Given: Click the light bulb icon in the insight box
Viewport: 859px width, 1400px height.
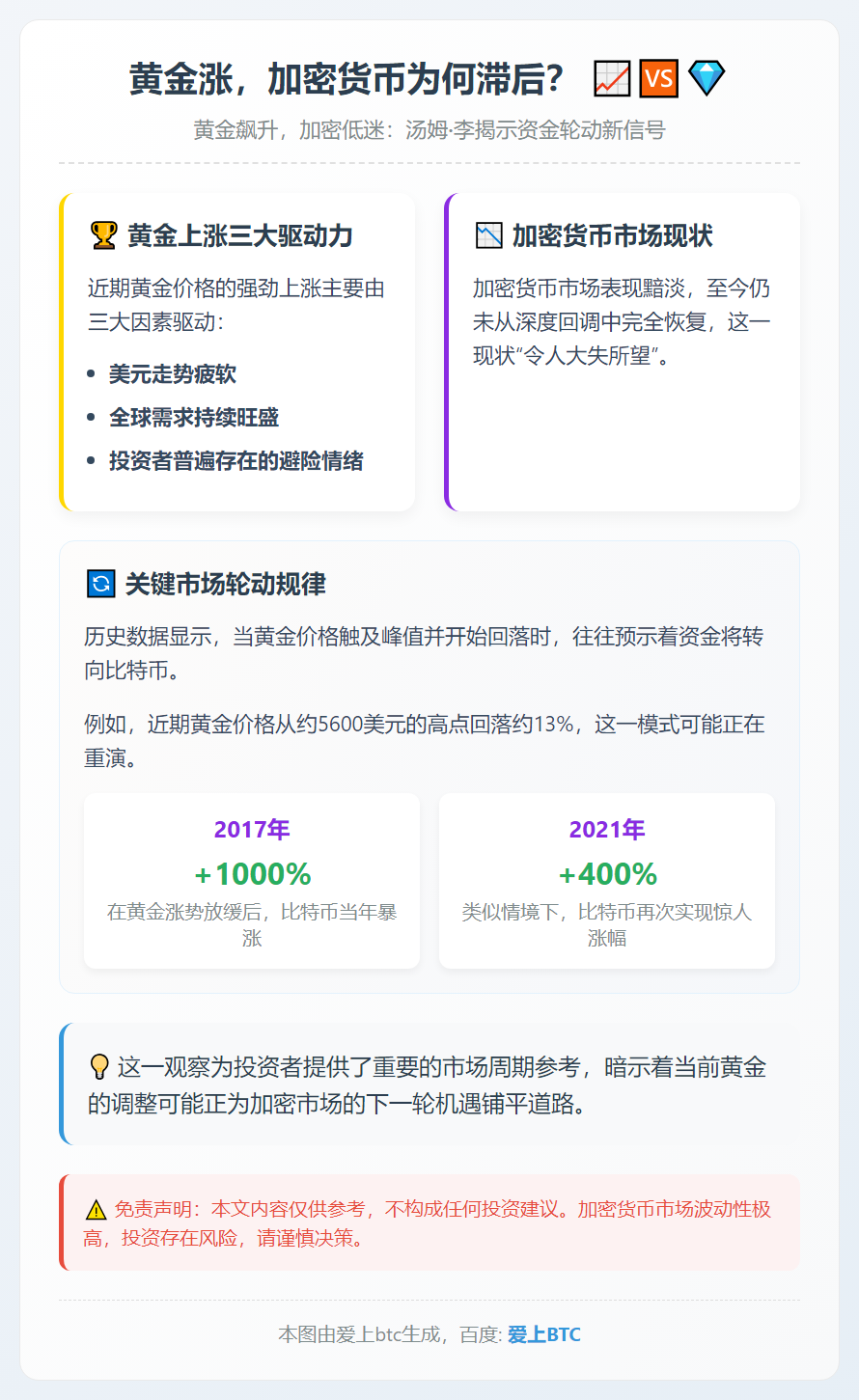Looking at the screenshot, I should click(x=98, y=1067).
